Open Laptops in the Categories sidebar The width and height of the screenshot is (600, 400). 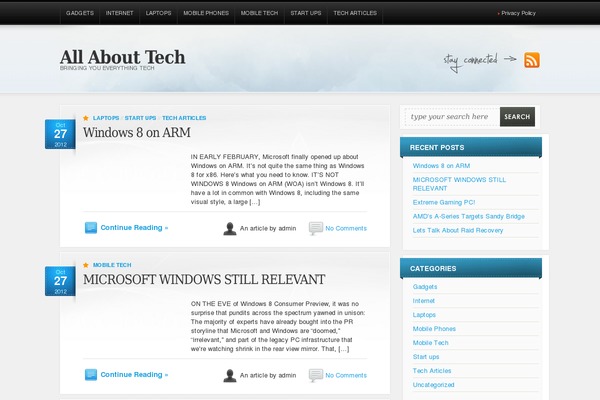pyautogui.click(x=424, y=315)
